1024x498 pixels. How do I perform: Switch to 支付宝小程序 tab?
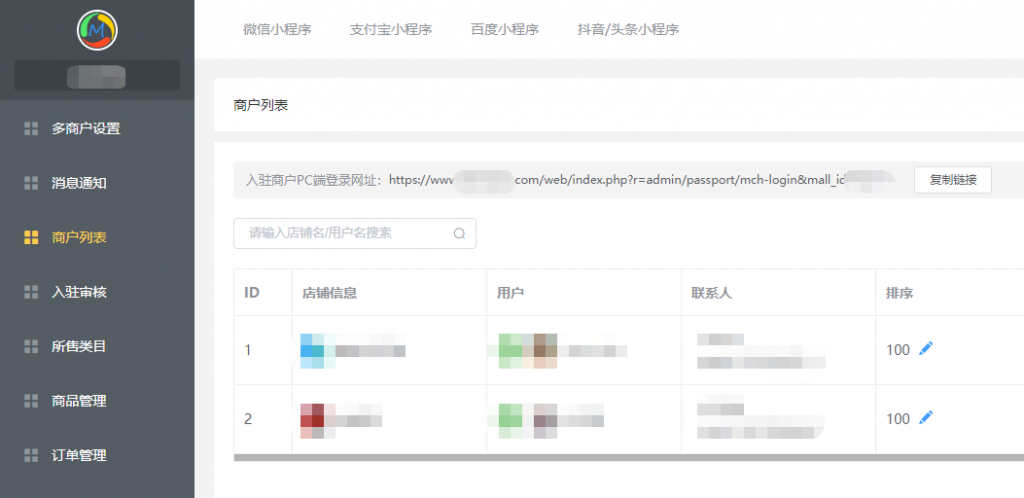tap(391, 30)
